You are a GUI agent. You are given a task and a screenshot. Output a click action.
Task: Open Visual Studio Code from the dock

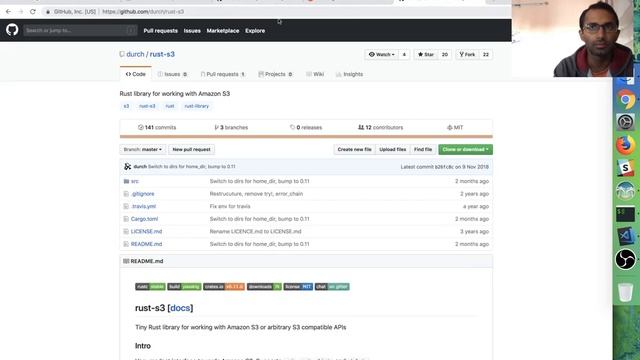point(625,236)
